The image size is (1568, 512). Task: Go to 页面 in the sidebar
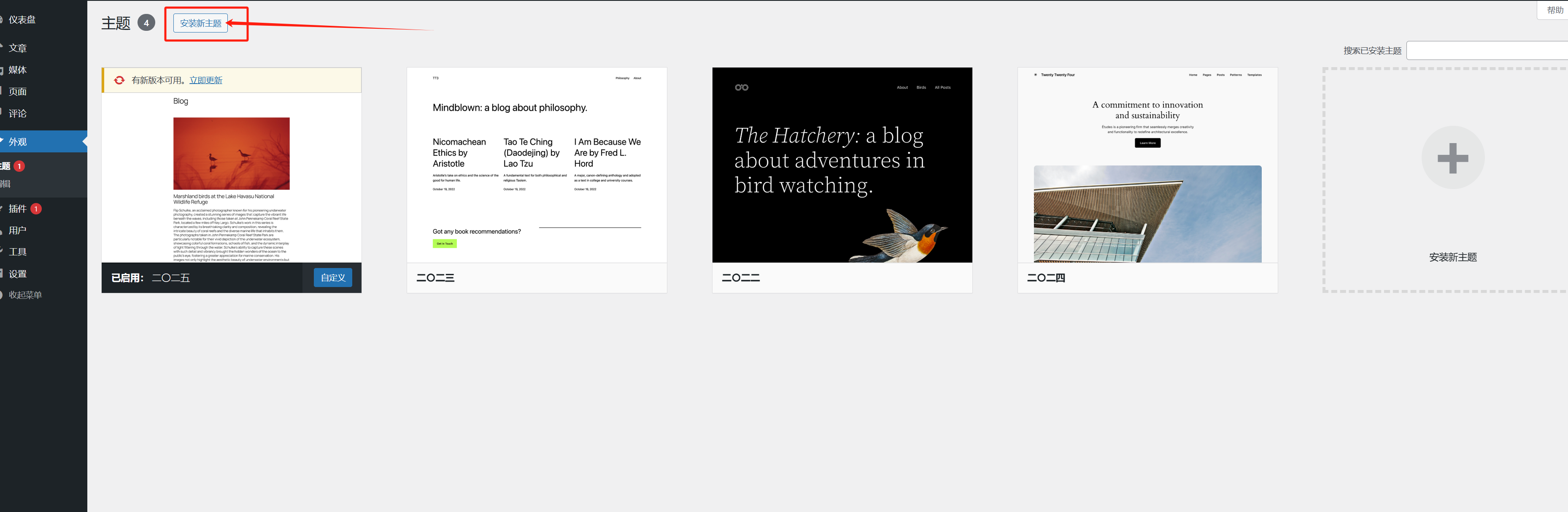tap(18, 92)
